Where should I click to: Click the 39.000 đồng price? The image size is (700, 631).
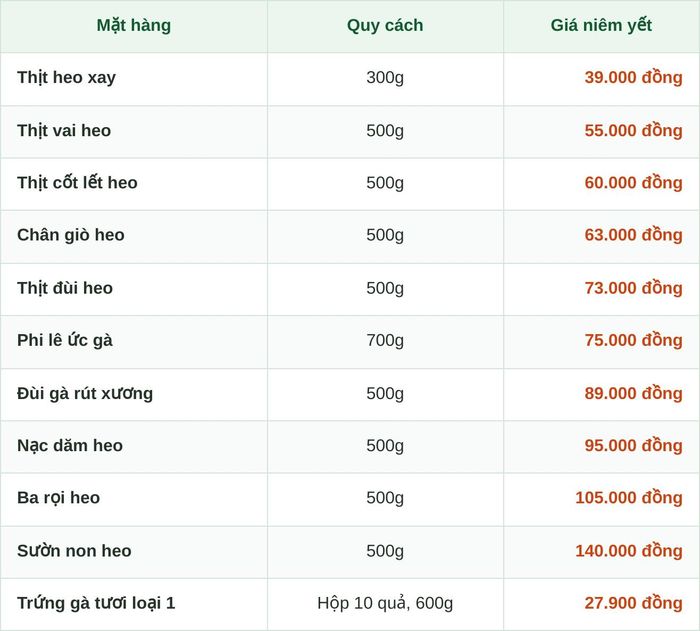coord(633,78)
